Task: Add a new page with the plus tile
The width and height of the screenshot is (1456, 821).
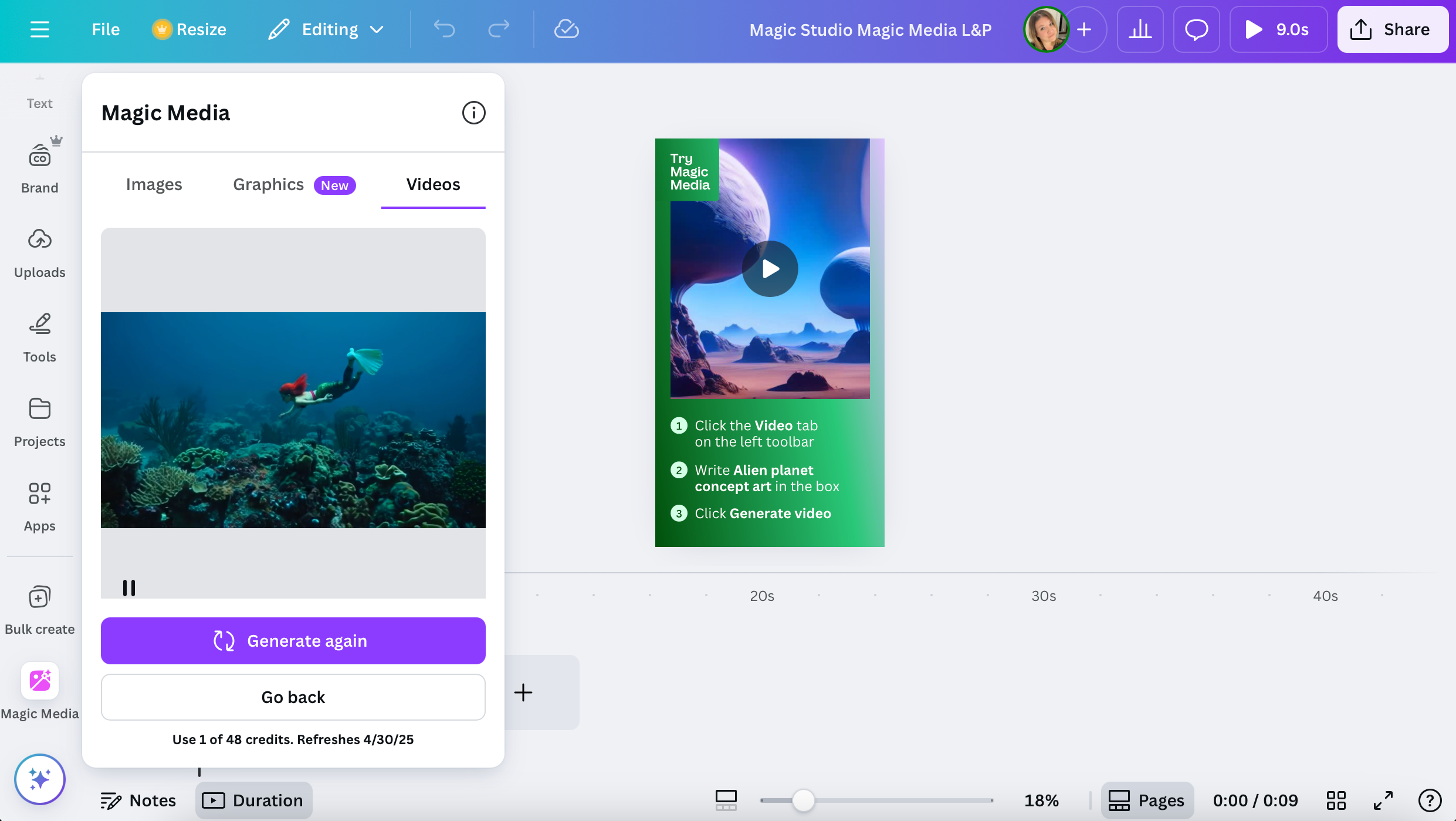Action: [524, 692]
